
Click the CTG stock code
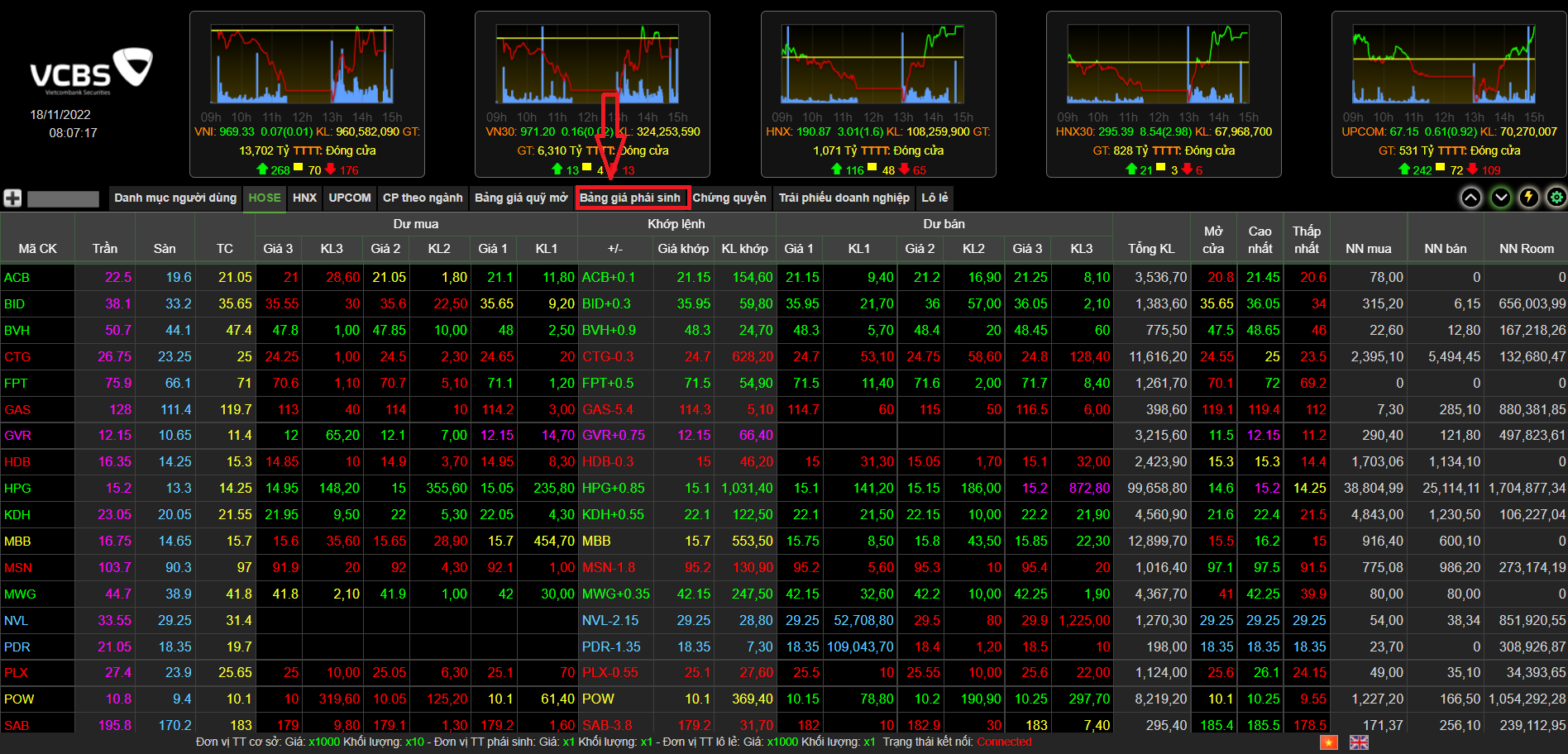[x=17, y=357]
